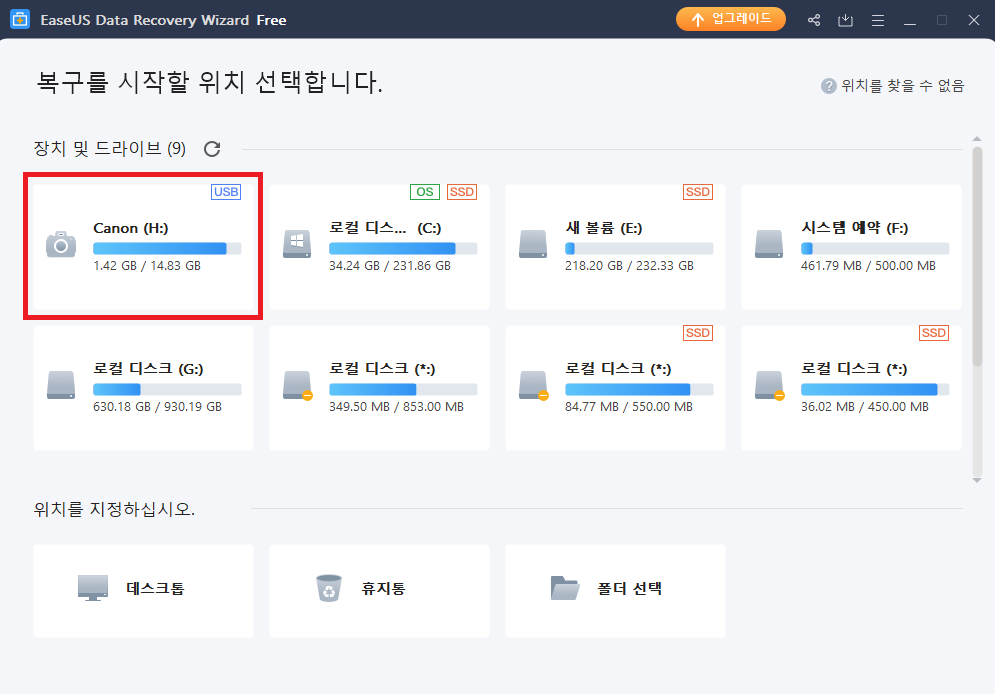Click the desktop monitor icon

point(93,588)
